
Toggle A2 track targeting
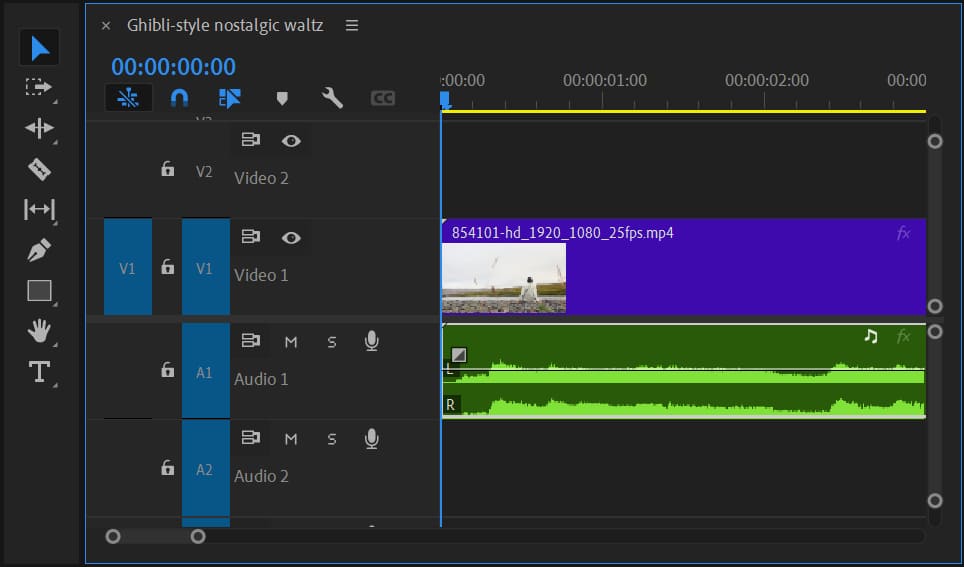coord(205,469)
